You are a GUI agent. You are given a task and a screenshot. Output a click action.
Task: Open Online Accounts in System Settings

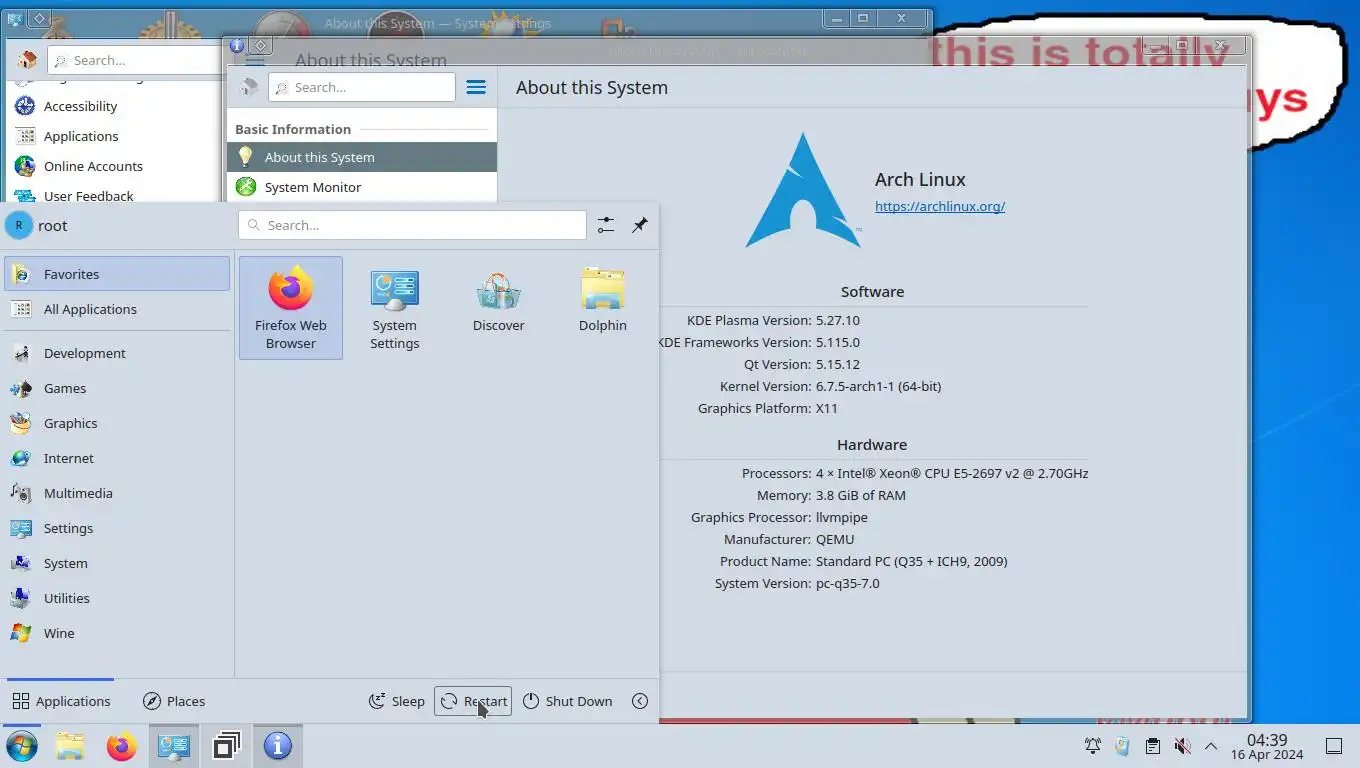click(x=115, y=166)
